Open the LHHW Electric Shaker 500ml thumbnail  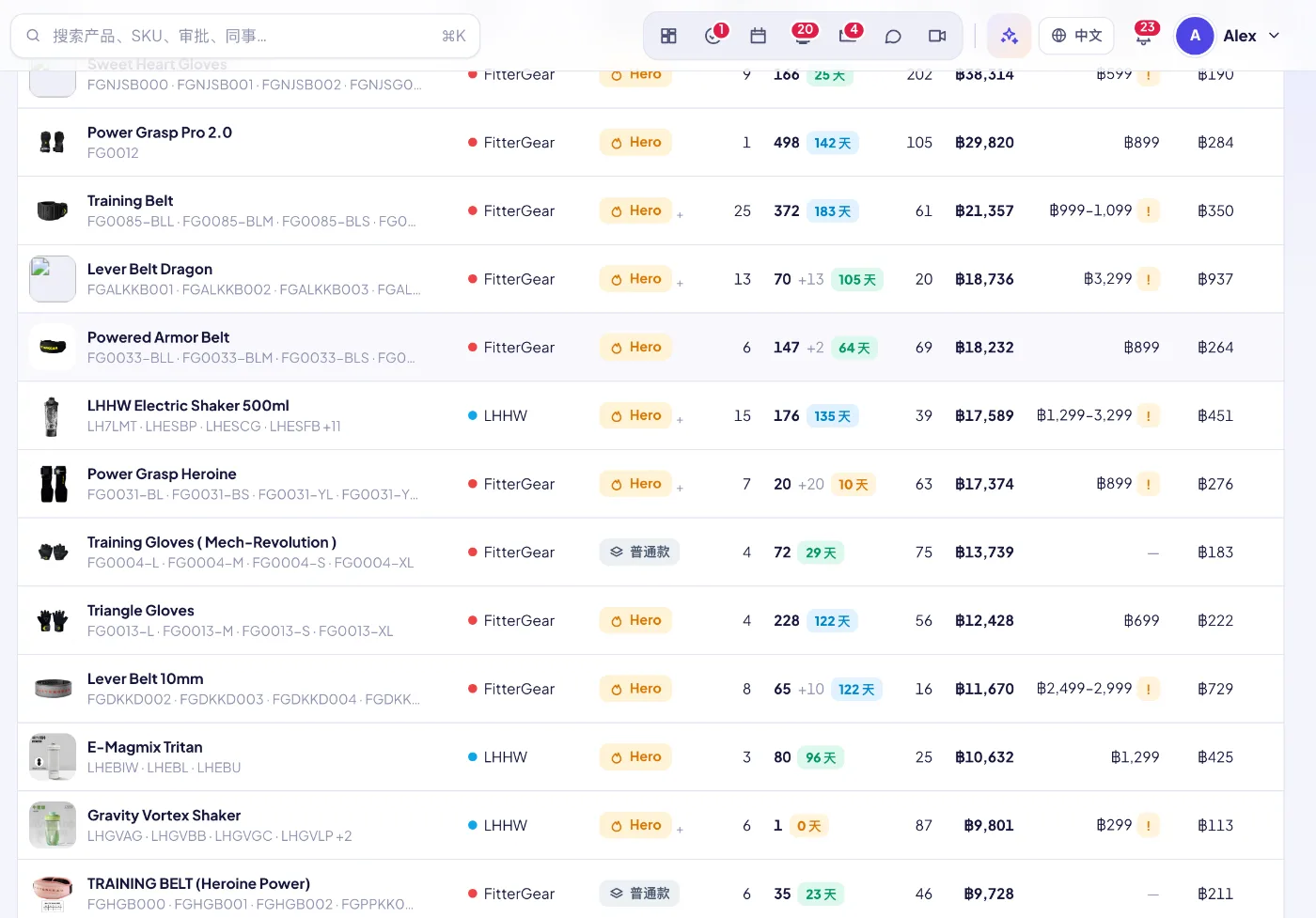tap(53, 416)
